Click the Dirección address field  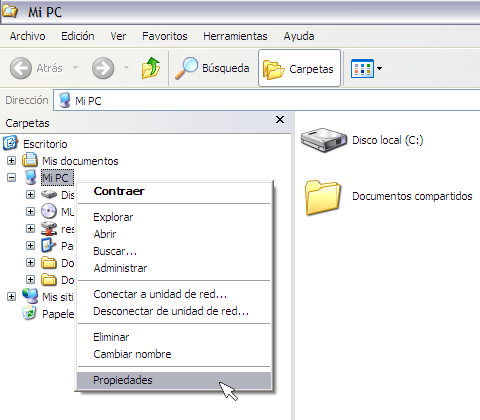267,100
